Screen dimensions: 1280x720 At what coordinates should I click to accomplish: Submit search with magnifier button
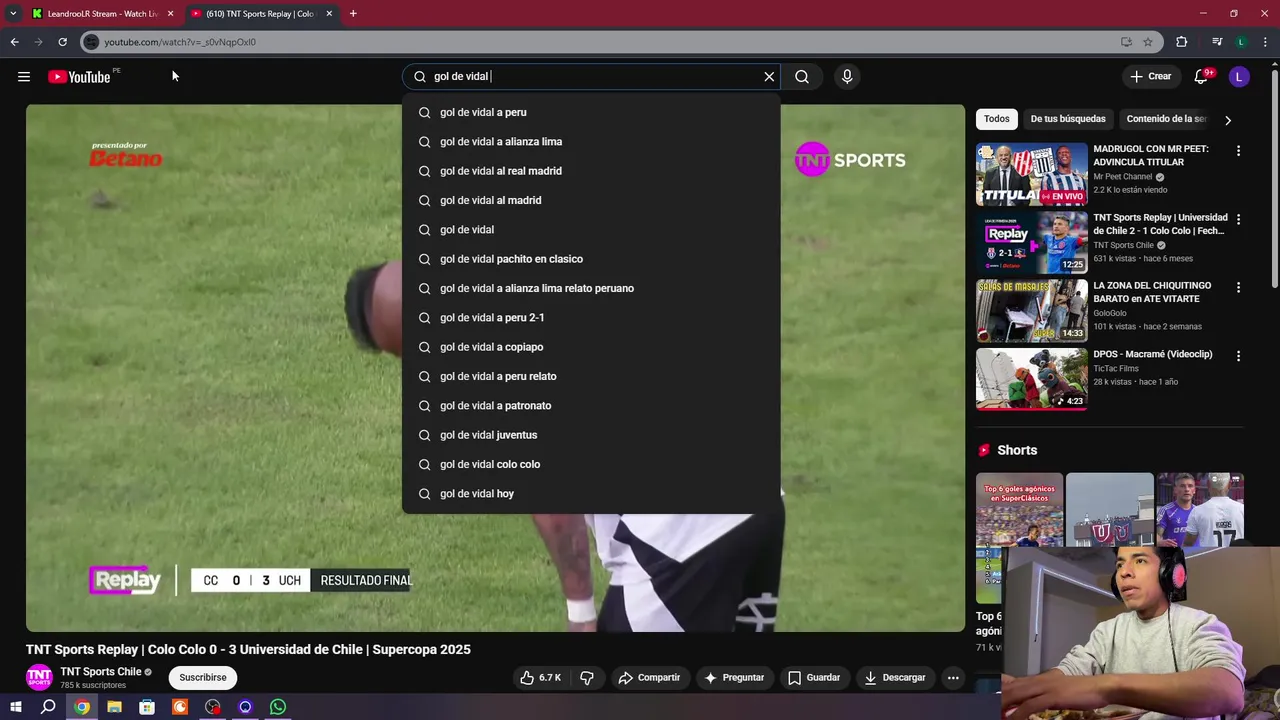802,76
